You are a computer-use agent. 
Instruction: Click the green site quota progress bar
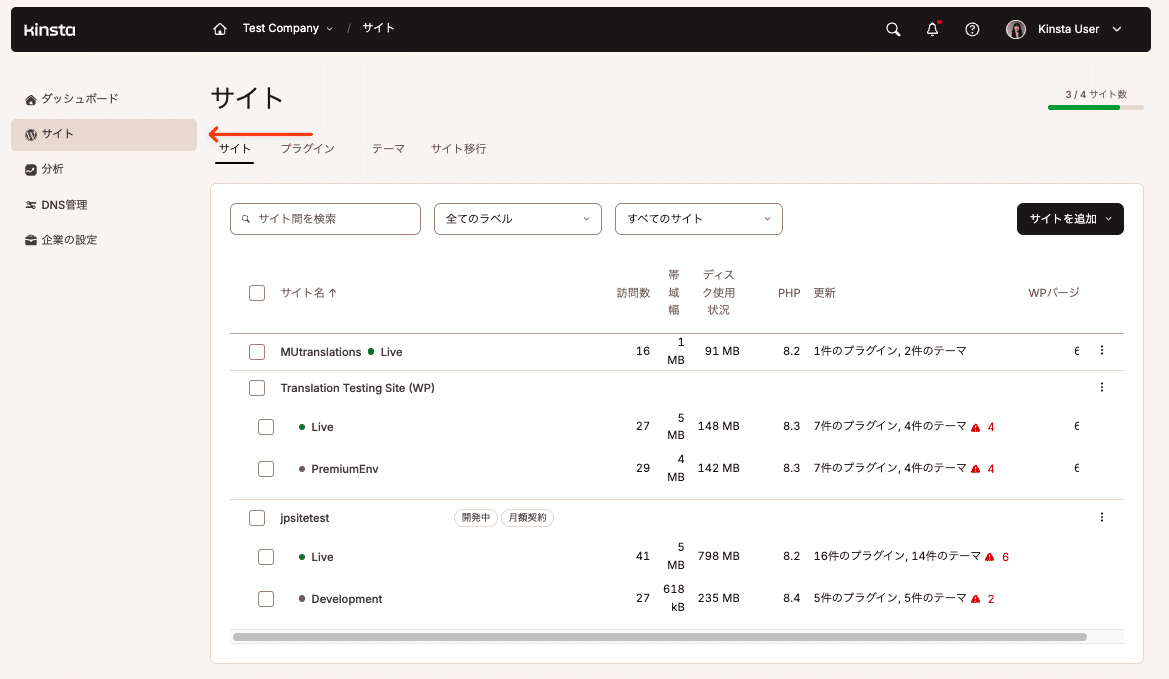(x=1084, y=105)
